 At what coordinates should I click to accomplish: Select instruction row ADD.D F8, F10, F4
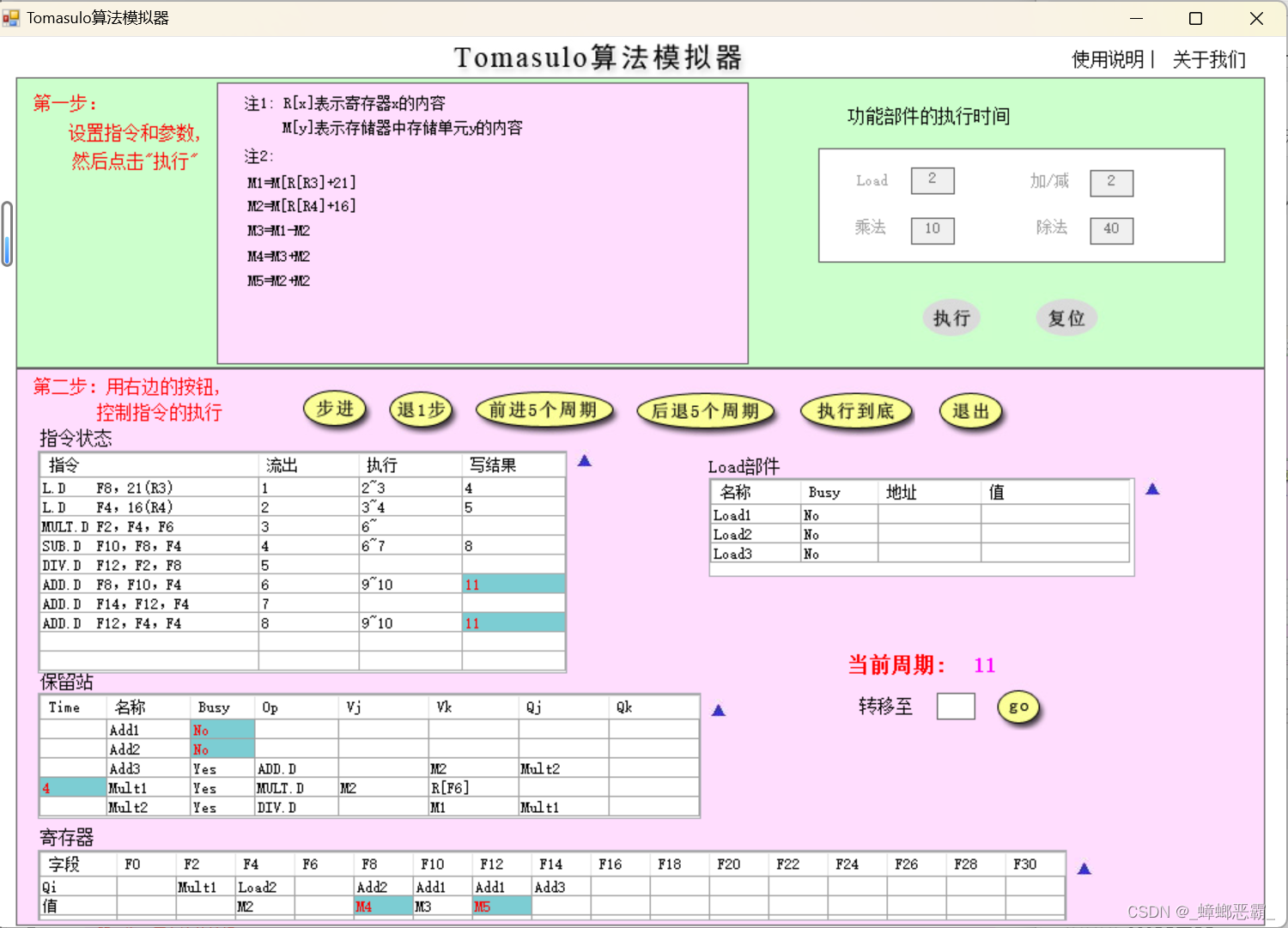[302, 585]
